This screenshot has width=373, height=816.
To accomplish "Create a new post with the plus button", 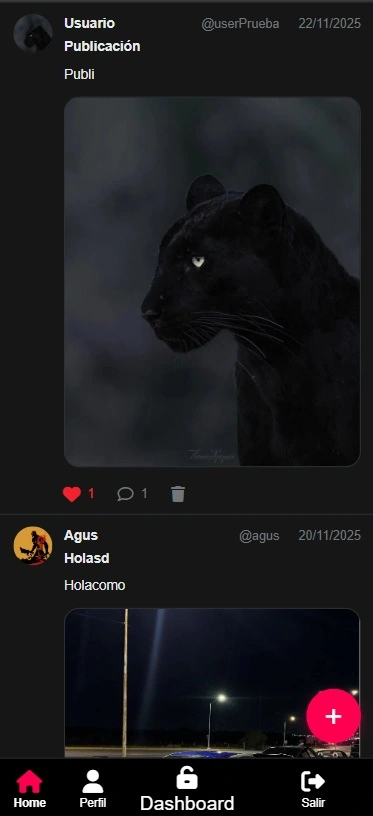I will point(333,716).
